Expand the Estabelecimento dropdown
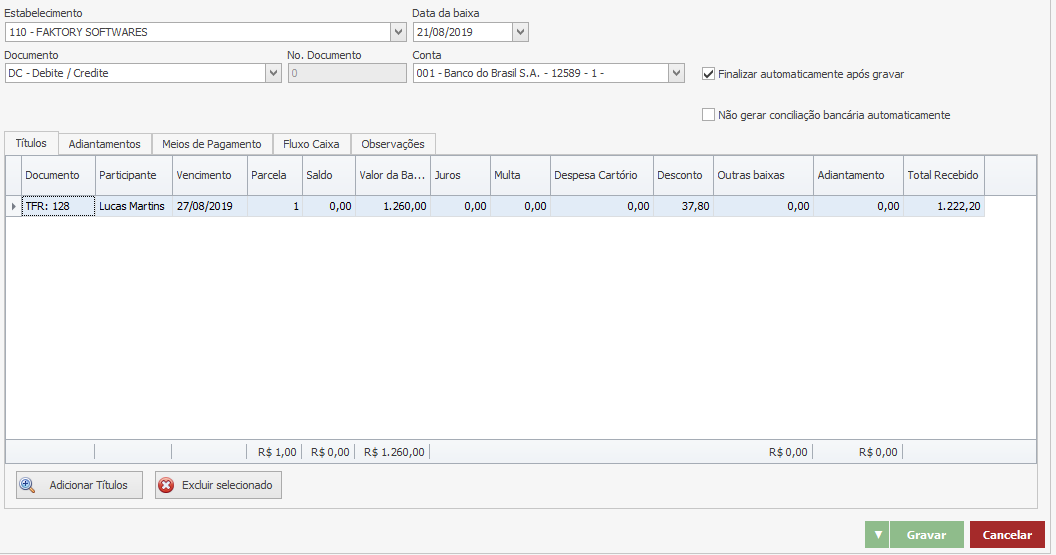This screenshot has width=1056, height=555. (x=399, y=32)
